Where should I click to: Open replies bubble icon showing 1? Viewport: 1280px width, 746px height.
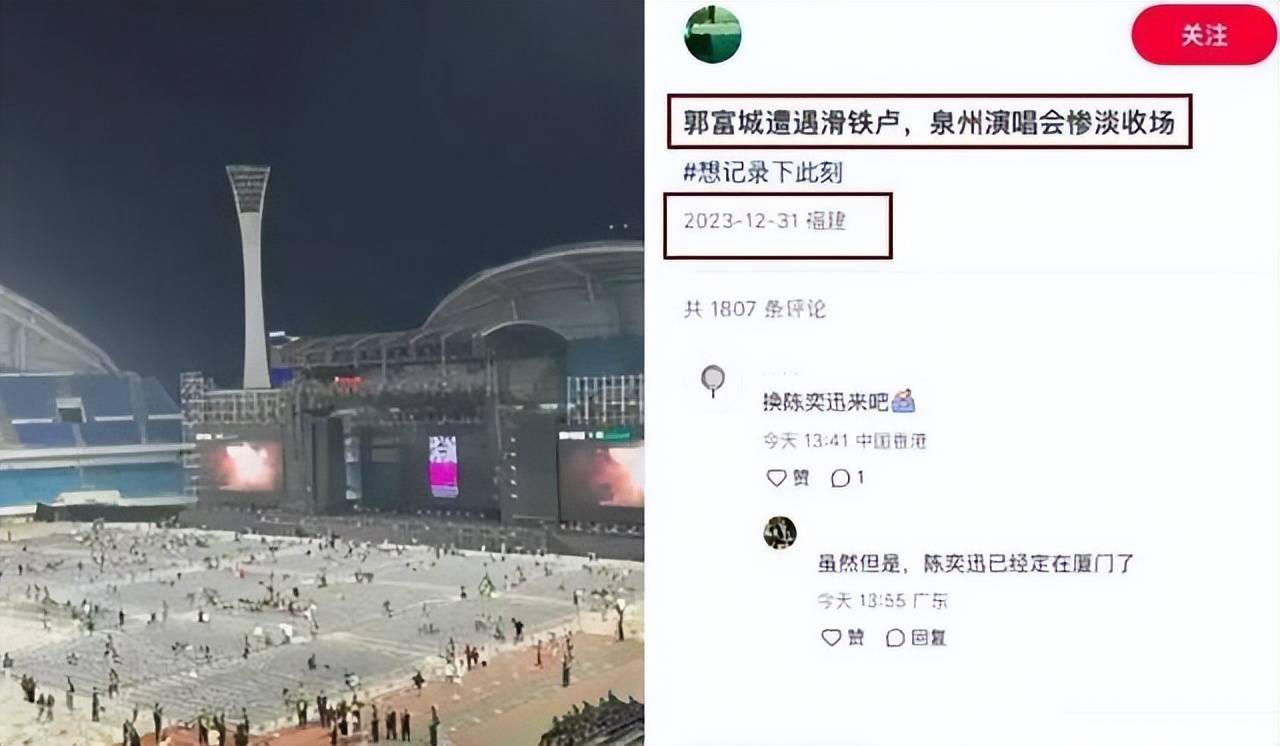(x=841, y=478)
